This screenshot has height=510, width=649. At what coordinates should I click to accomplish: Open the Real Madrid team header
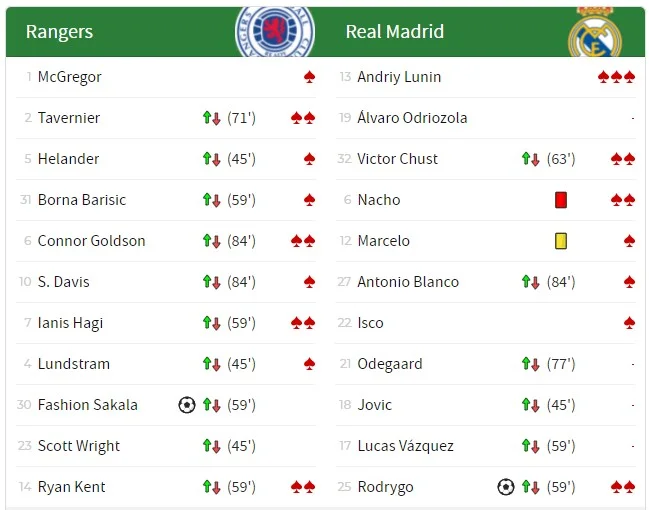(394, 31)
